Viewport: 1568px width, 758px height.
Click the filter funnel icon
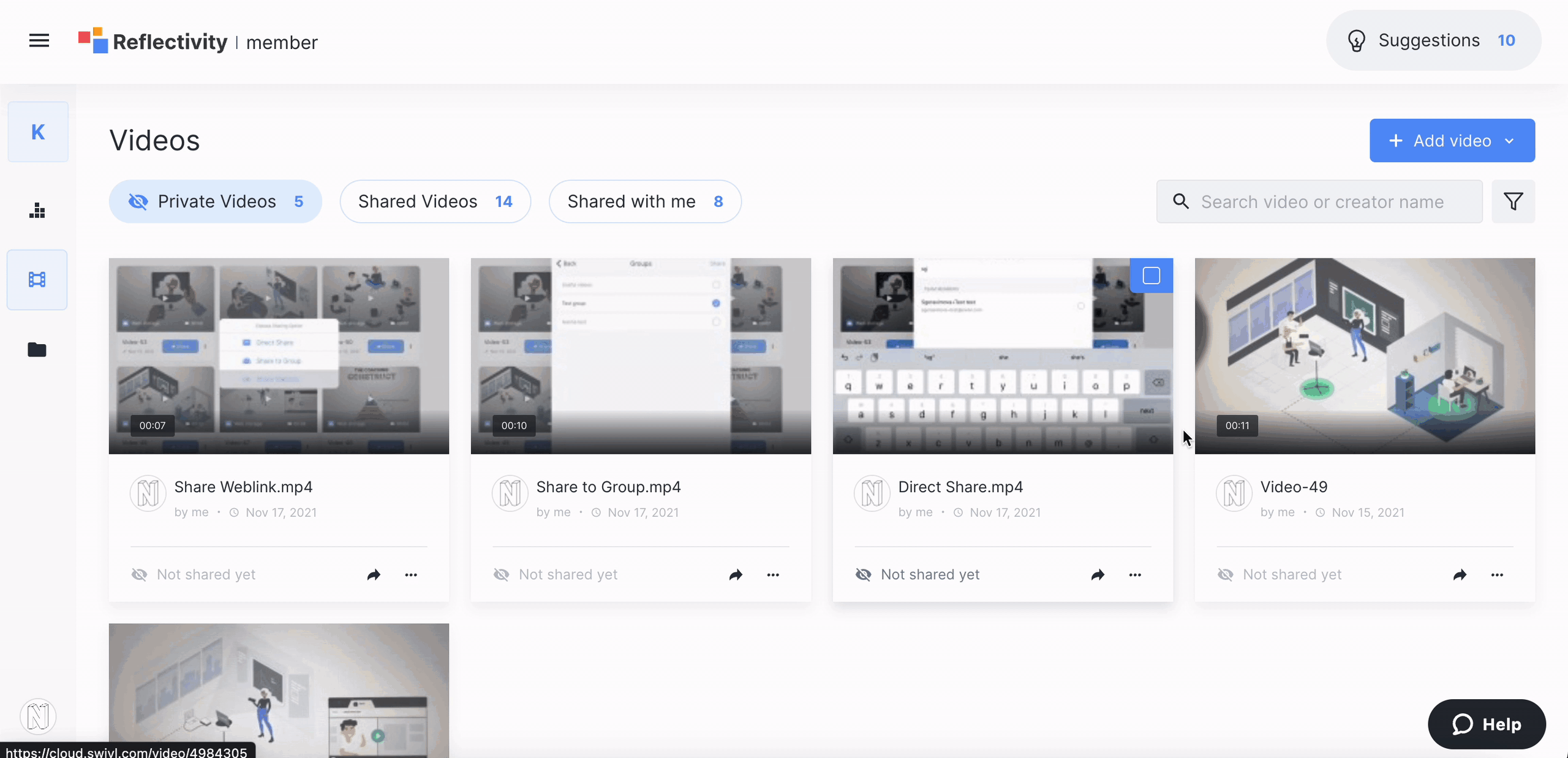[x=1513, y=201]
